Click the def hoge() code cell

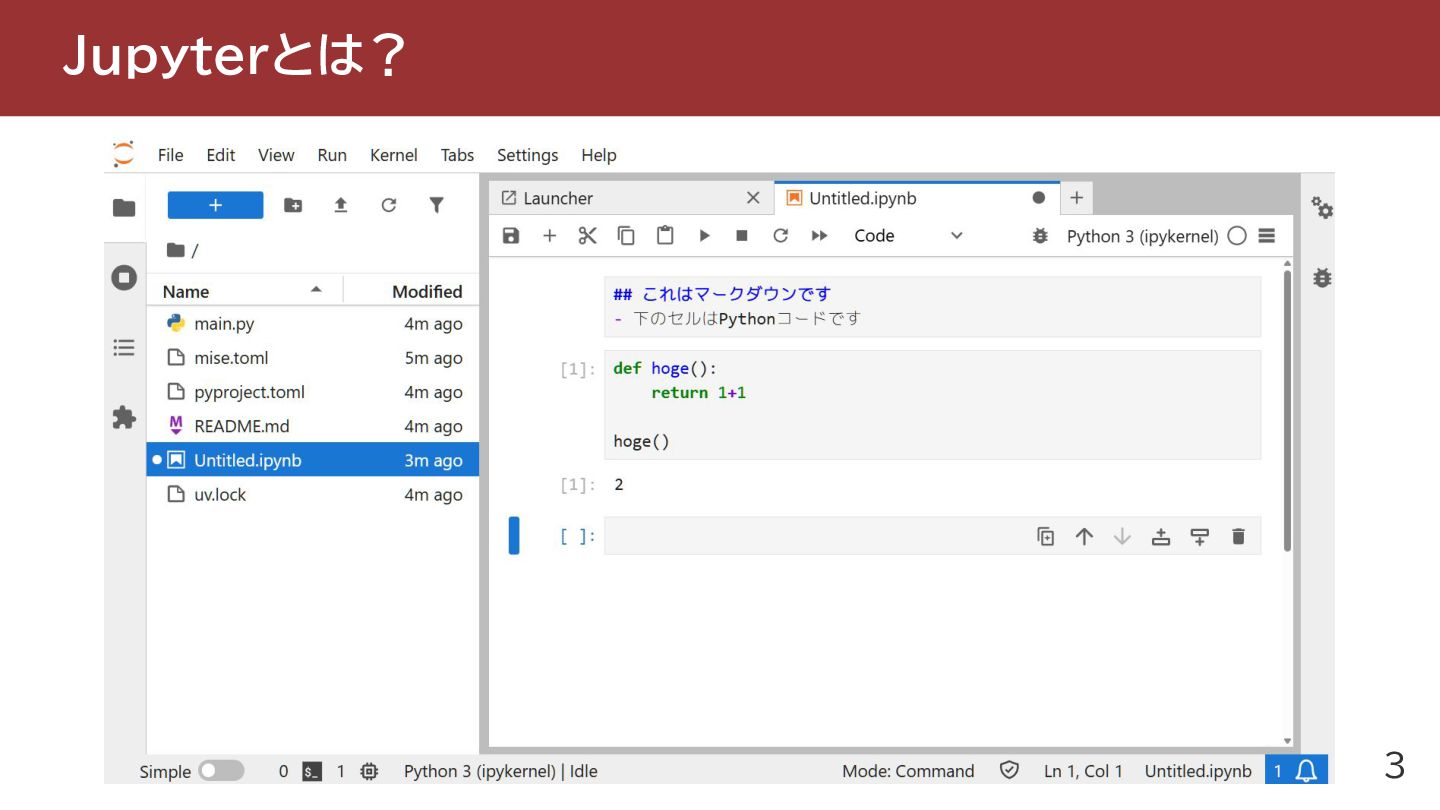click(932, 405)
